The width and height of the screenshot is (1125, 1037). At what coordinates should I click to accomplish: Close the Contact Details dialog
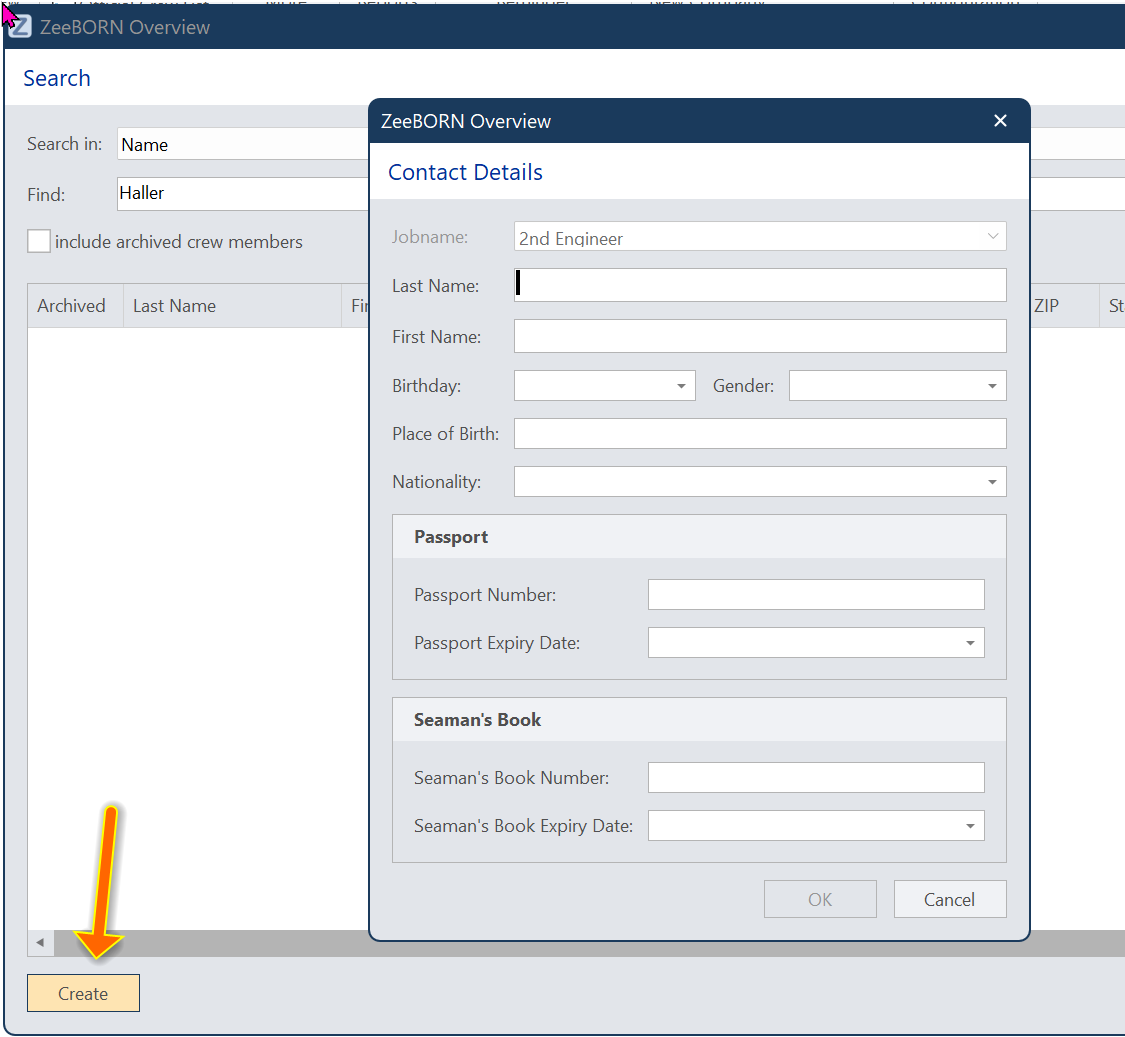(1000, 121)
